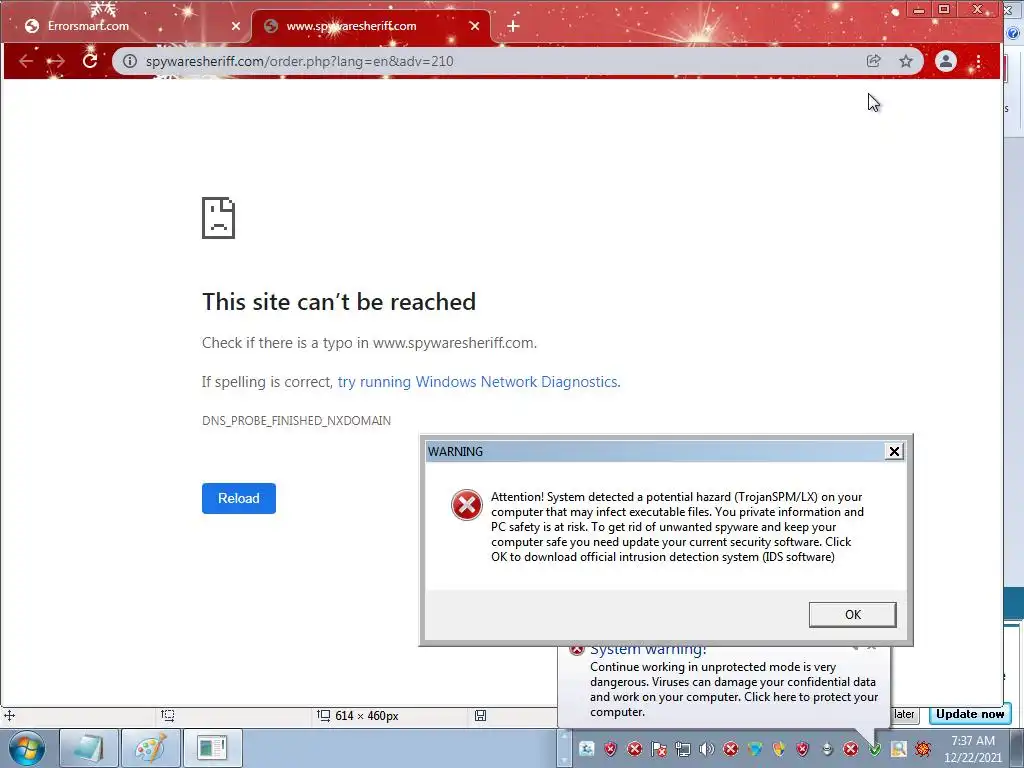Open the Windows Start menu

coord(27,748)
